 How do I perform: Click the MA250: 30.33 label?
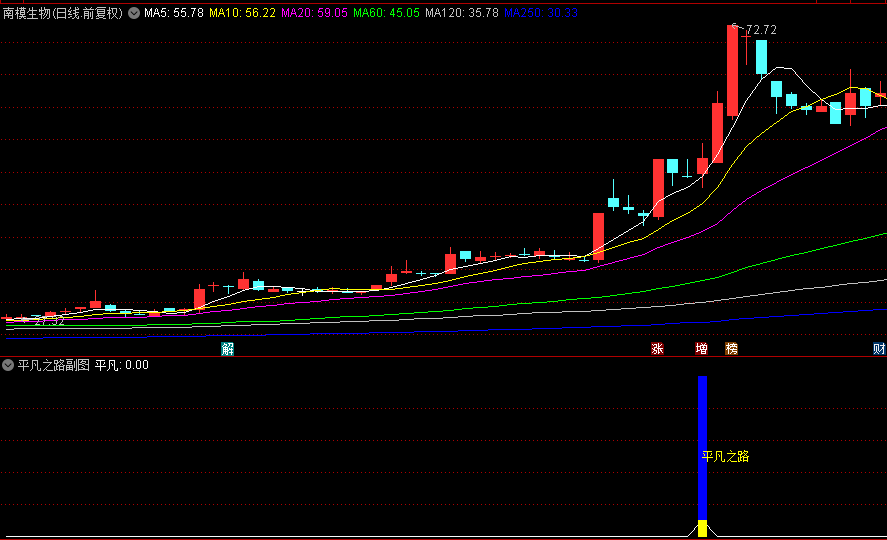(540, 13)
